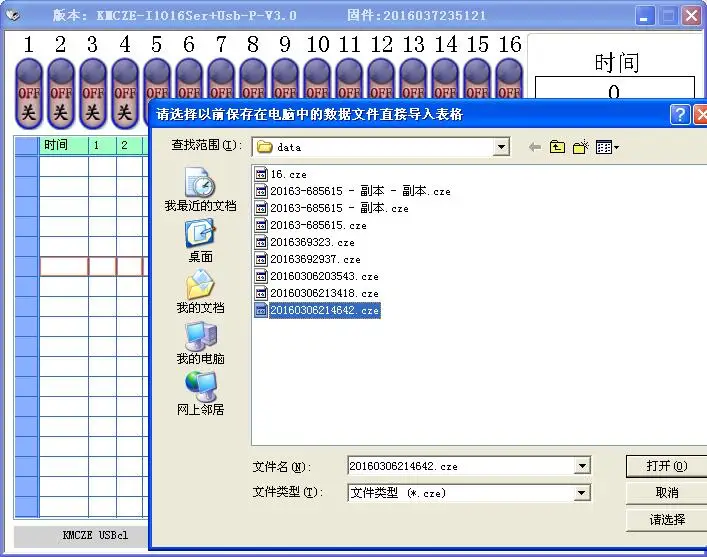Image resolution: width=707 pixels, height=557 pixels.
Task: Expand the 文件名 filename dropdown arrow
Action: (x=582, y=466)
